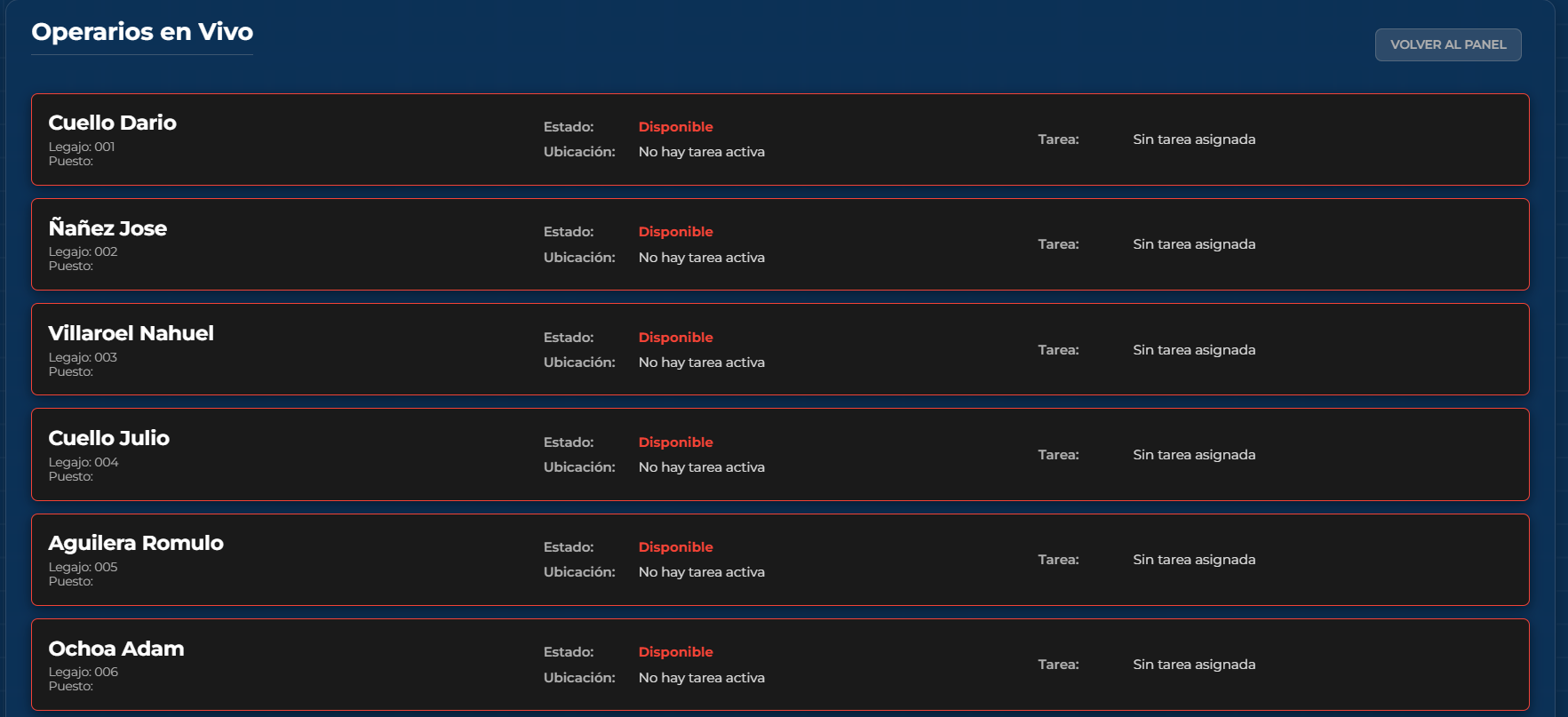Click on Cuello Julio name
1568x717 pixels.
(x=108, y=438)
